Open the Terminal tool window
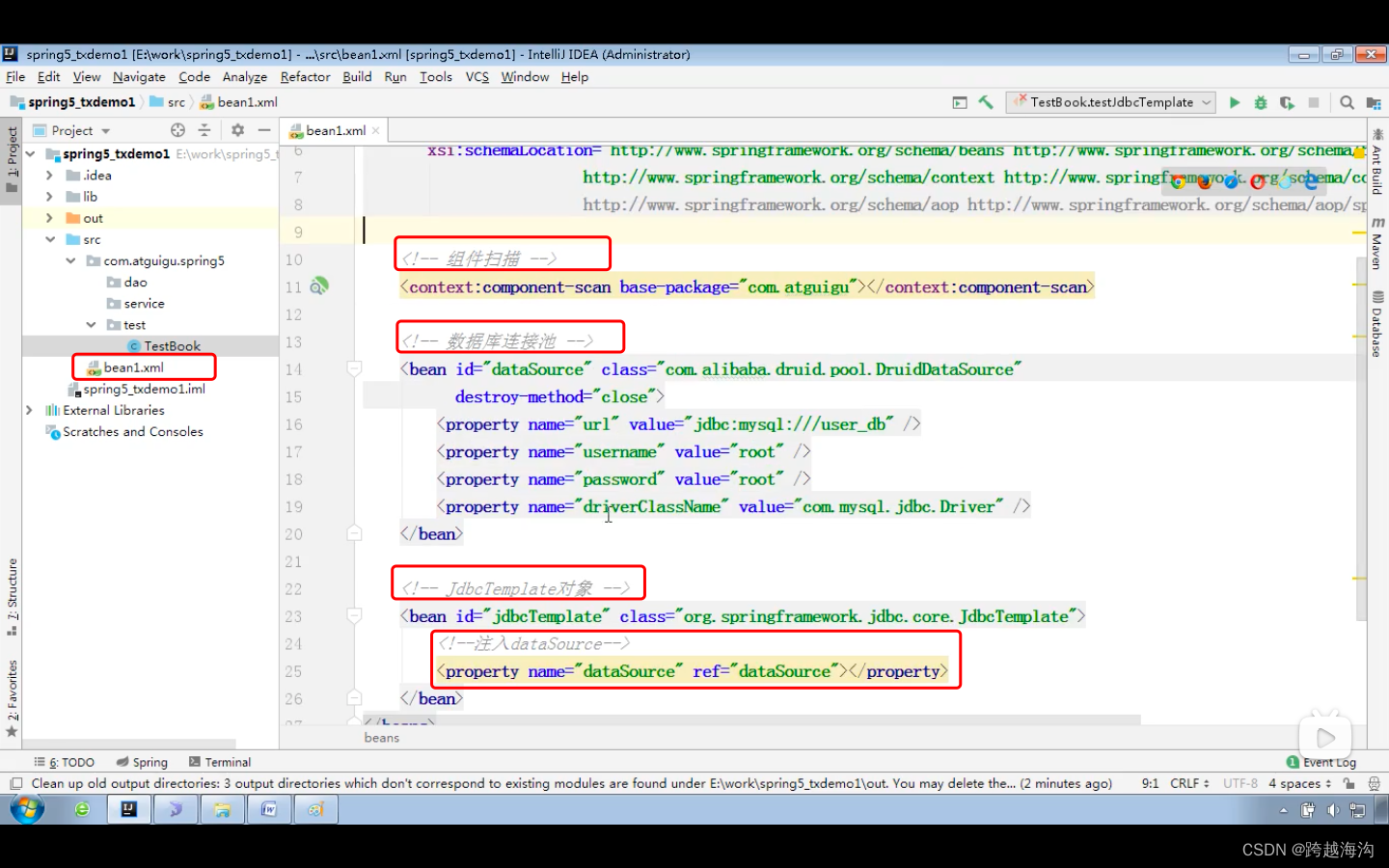The image size is (1389, 868). (220, 762)
